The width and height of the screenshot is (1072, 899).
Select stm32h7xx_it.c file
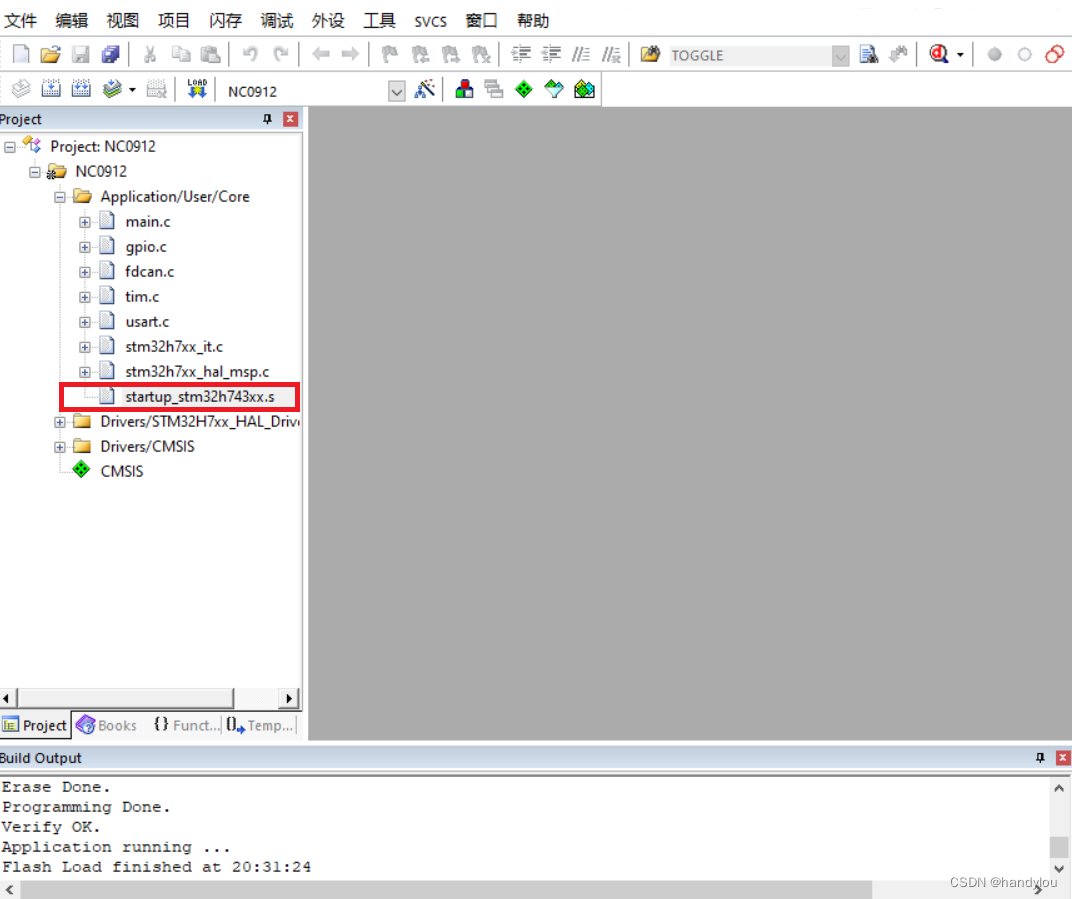[174, 347]
